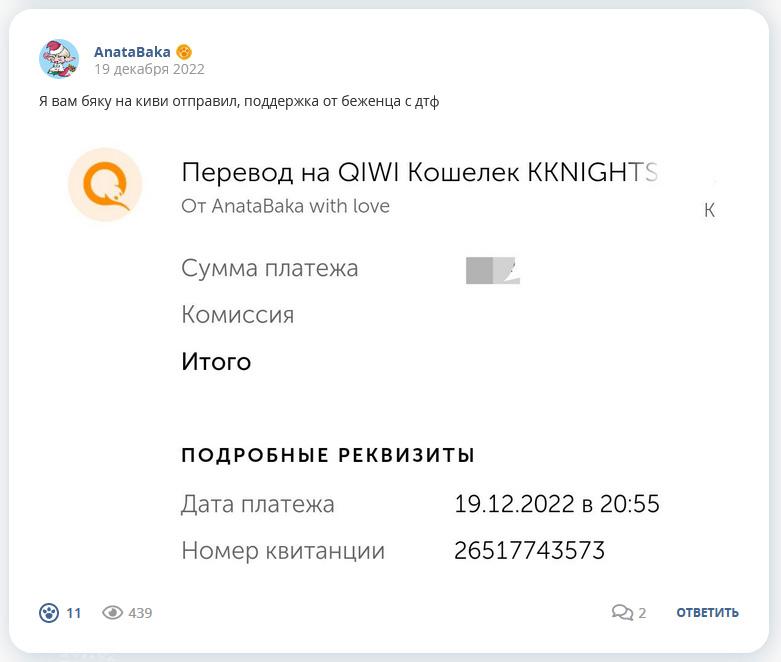Click the Комиссия label
The image size is (781, 662).
[238, 315]
